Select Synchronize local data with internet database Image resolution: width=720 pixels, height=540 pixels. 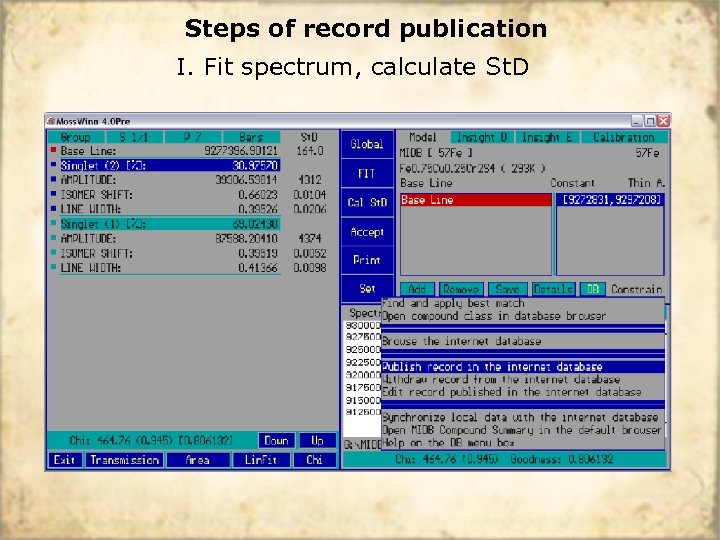tap(523, 417)
